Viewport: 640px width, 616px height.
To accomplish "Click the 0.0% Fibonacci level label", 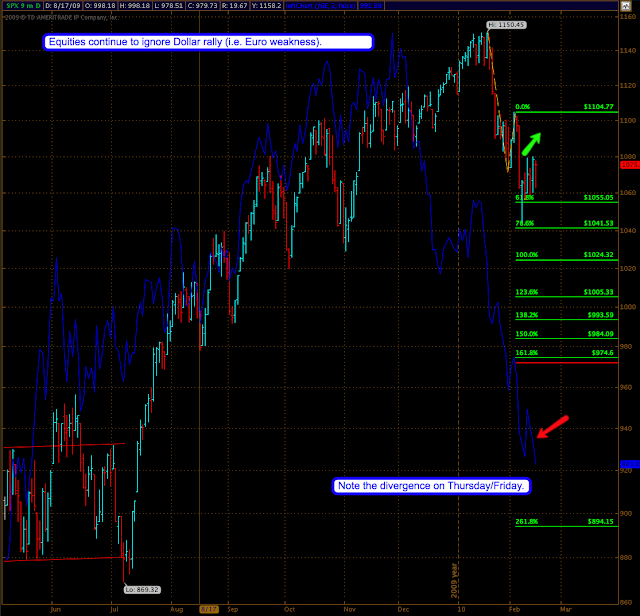I will (x=523, y=107).
